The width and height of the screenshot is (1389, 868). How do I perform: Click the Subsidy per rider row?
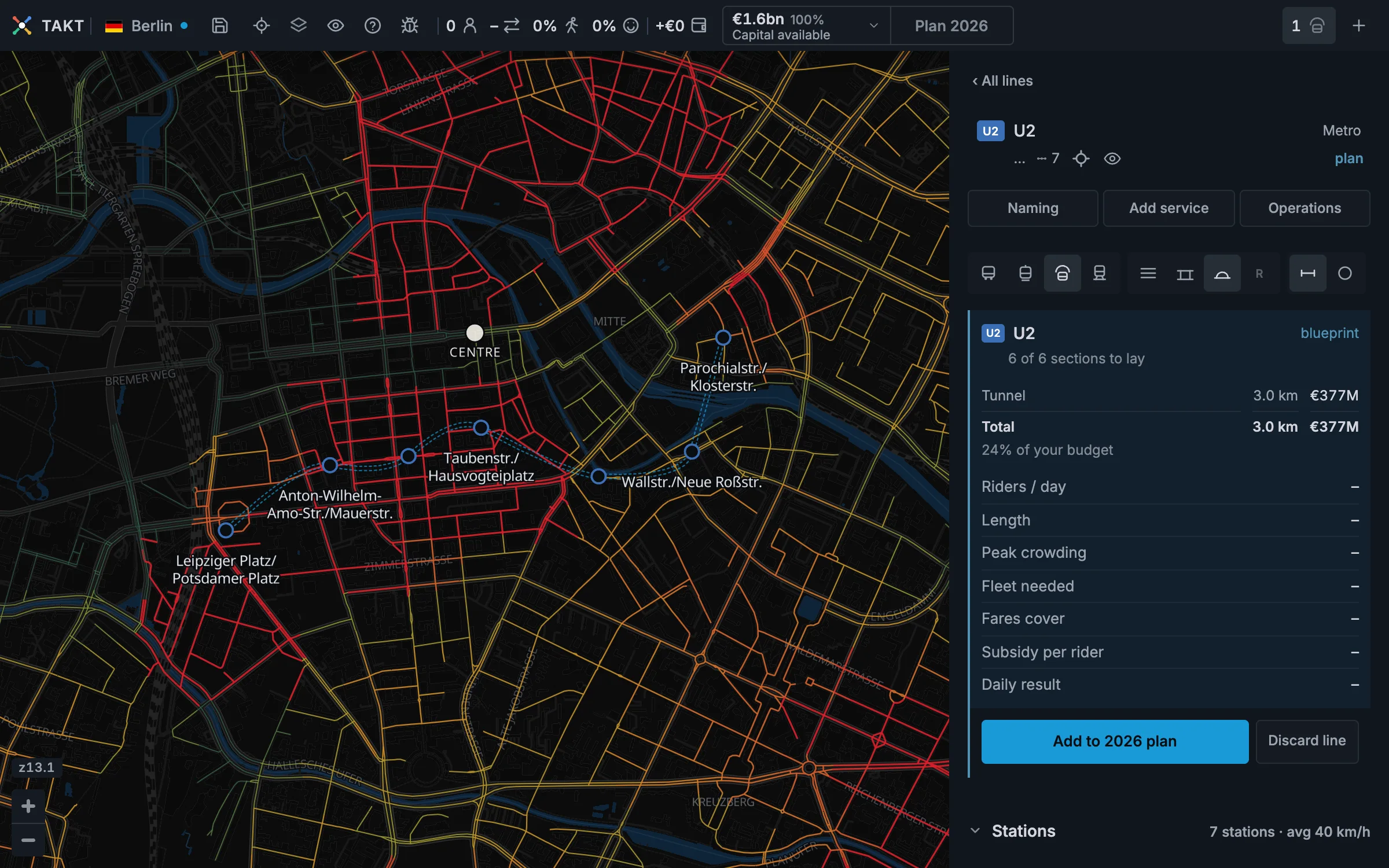pos(1170,652)
